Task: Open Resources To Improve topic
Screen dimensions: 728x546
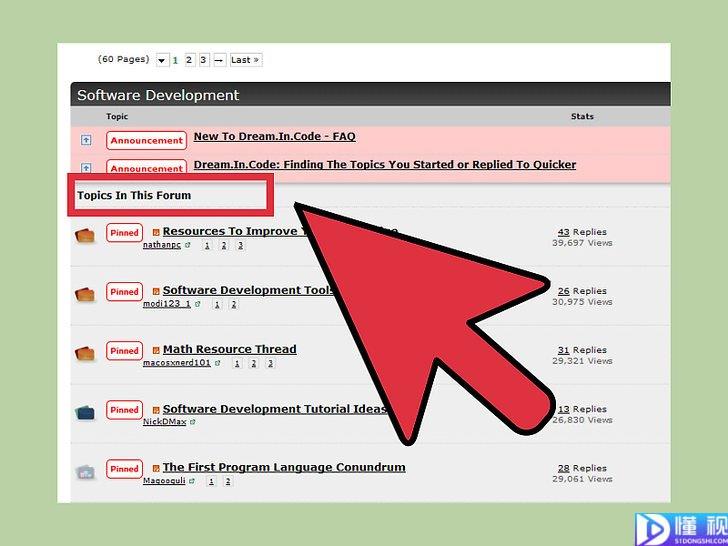Action: [x=234, y=231]
